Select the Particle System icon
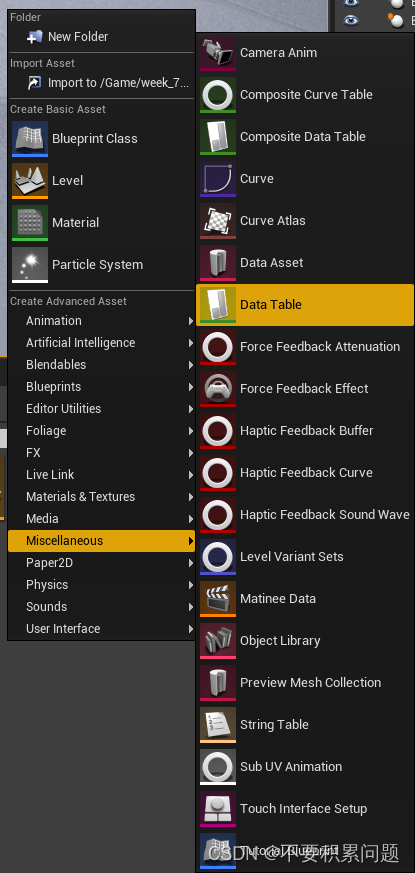415x873 pixels. tap(30, 265)
